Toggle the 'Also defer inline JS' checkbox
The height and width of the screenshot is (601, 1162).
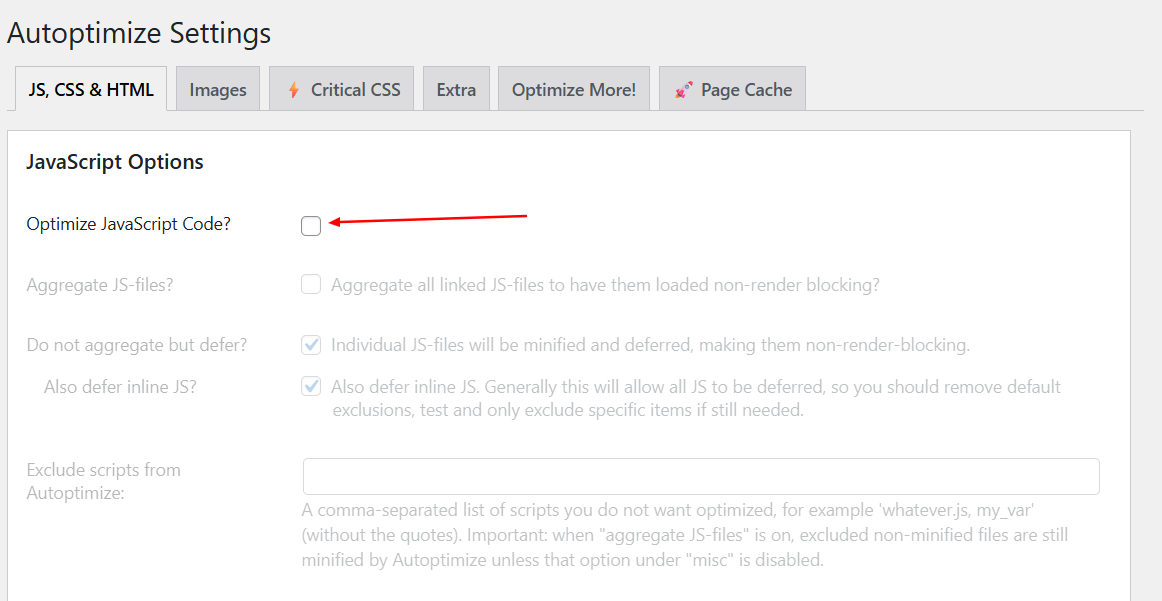click(311, 386)
